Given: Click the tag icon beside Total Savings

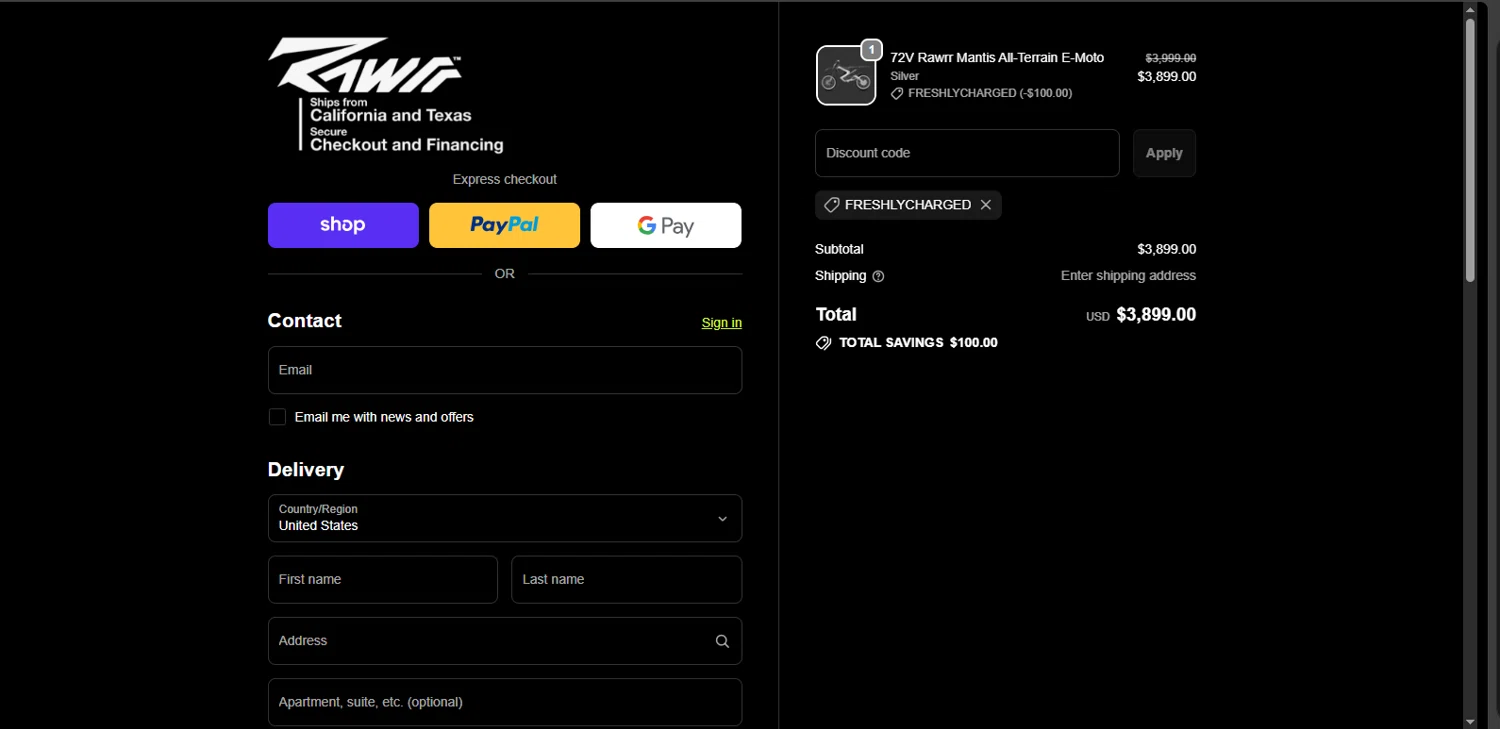Looking at the screenshot, I should pyautogui.click(x=823, y=343).
